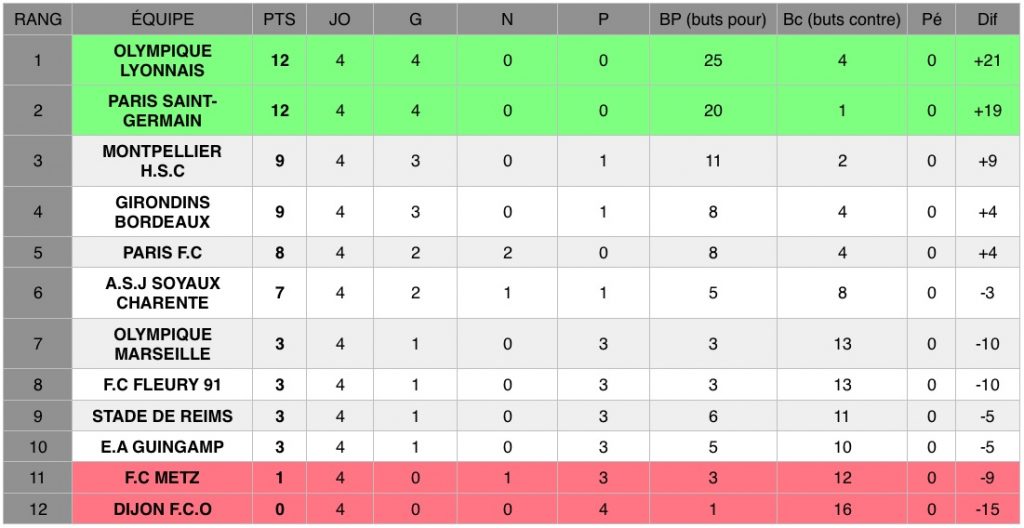Image resolution: width=1024 pixels, height=528 pixels.
Task: Select the PARIS F.C team cell
Action: pyautogui.click(x=162, y=253)
